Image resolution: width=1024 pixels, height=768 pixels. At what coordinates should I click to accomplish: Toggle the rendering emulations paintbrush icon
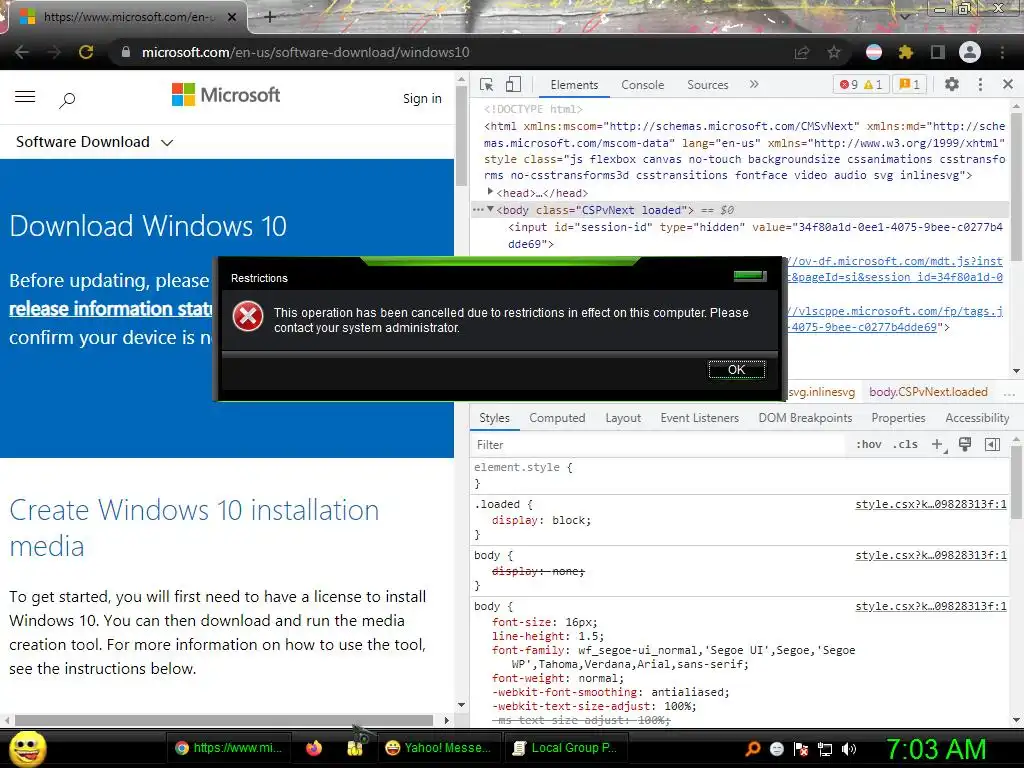point(965,445)
